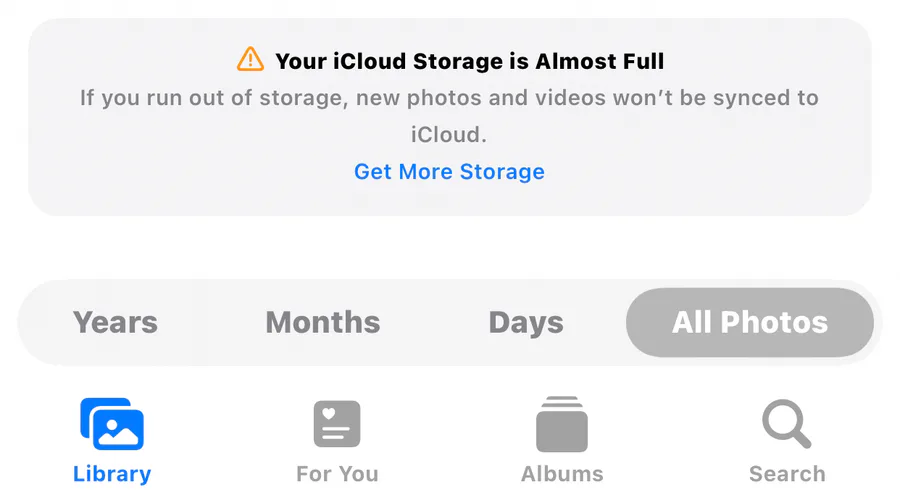
Task: Tap the blank area below storage banner
Action: point(449,248)
